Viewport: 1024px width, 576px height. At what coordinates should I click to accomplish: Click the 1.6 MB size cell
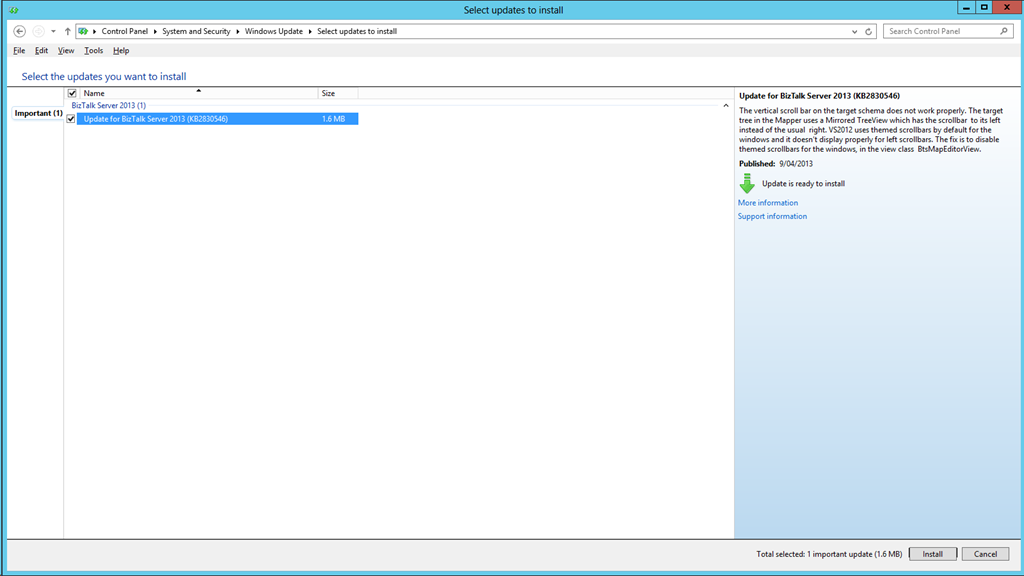(x=333, y=119)
